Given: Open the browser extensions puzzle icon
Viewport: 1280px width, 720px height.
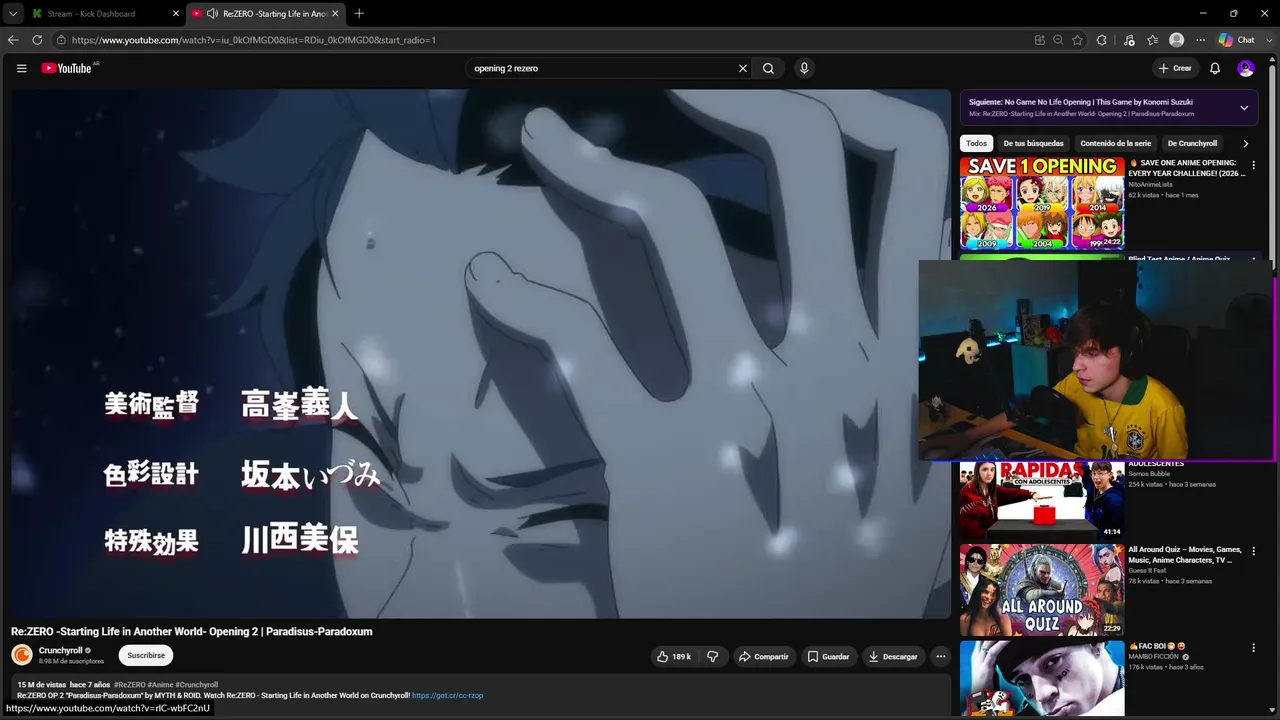Looking at the screenshot, I should [x=1102, y=40].
